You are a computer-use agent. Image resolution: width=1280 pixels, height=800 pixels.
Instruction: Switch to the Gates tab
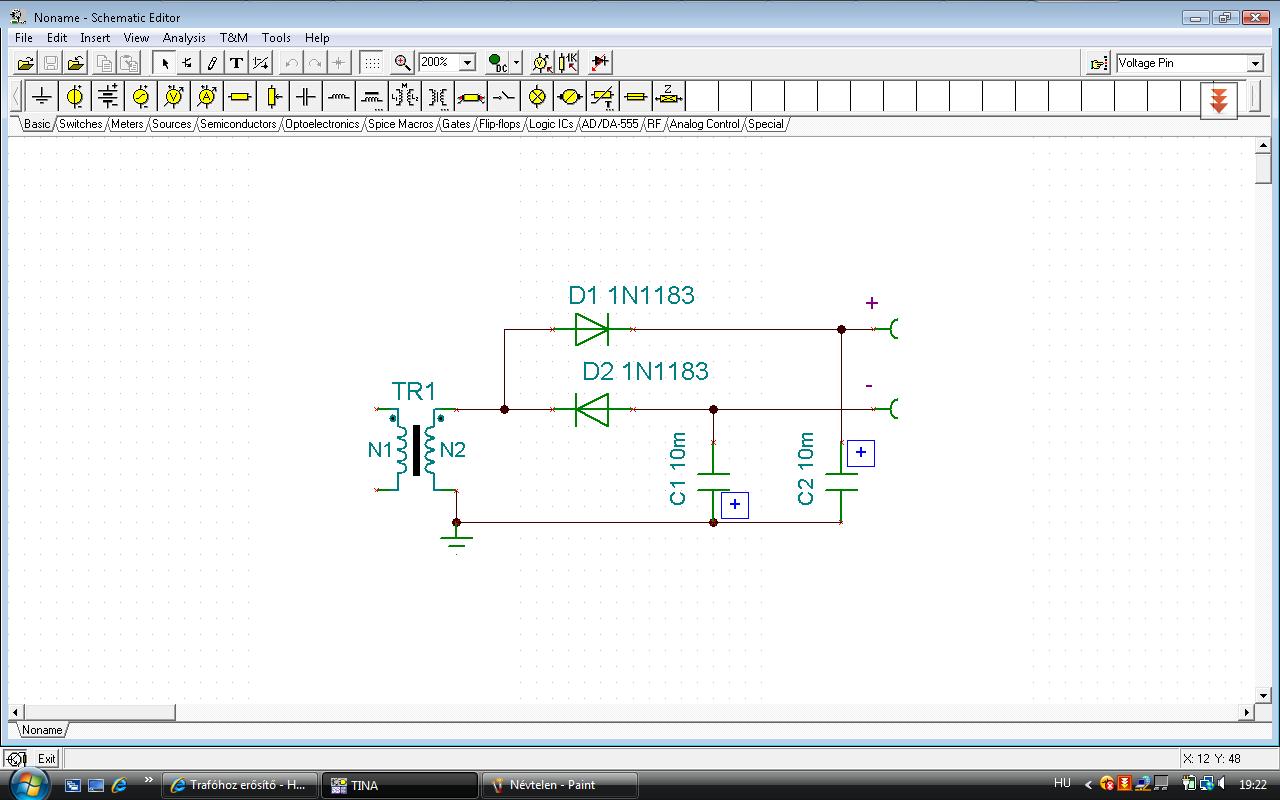456,124
